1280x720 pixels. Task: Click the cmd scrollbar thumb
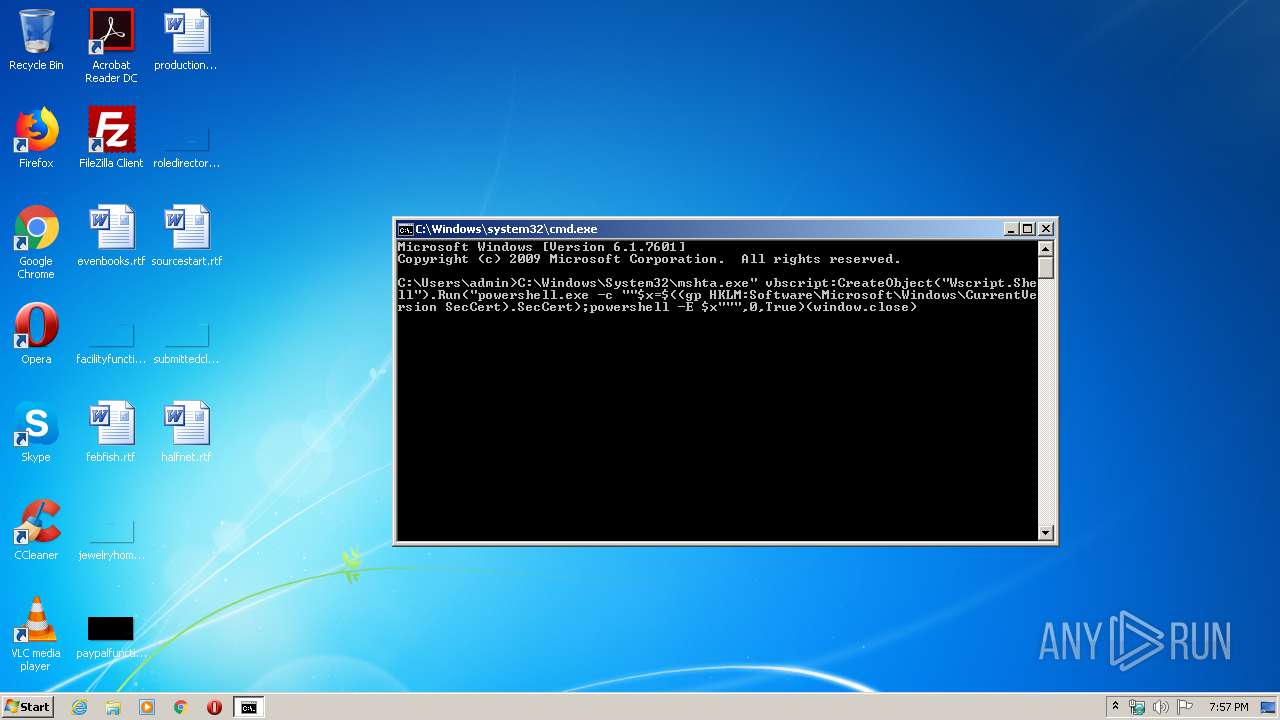tap(1046, 268)
